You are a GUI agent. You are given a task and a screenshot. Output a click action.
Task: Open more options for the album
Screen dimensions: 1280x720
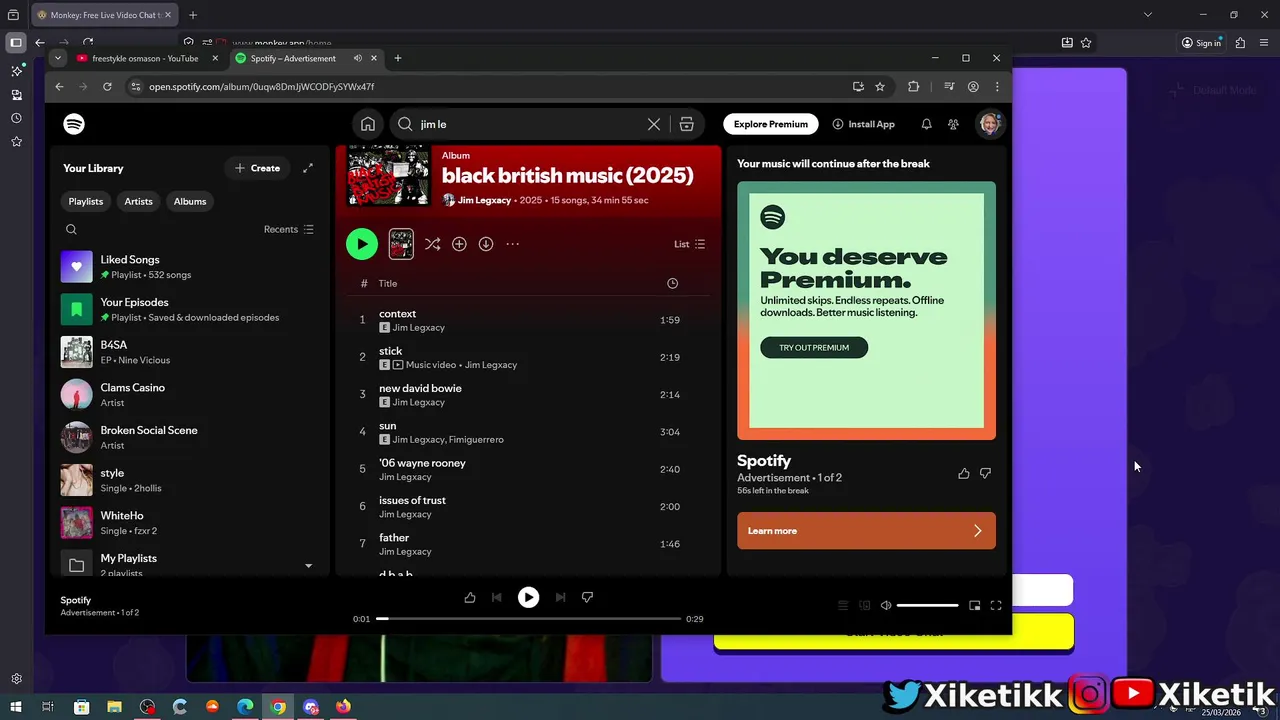[x=513, y=244]
